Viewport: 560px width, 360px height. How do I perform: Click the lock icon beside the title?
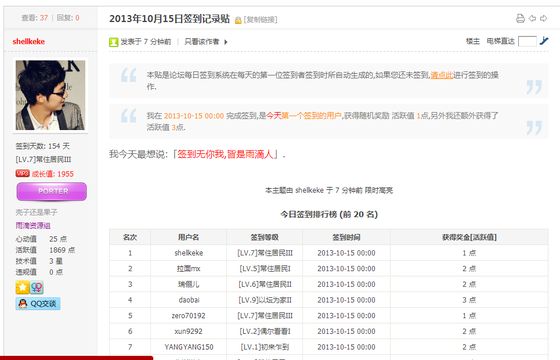coord(238,20)
